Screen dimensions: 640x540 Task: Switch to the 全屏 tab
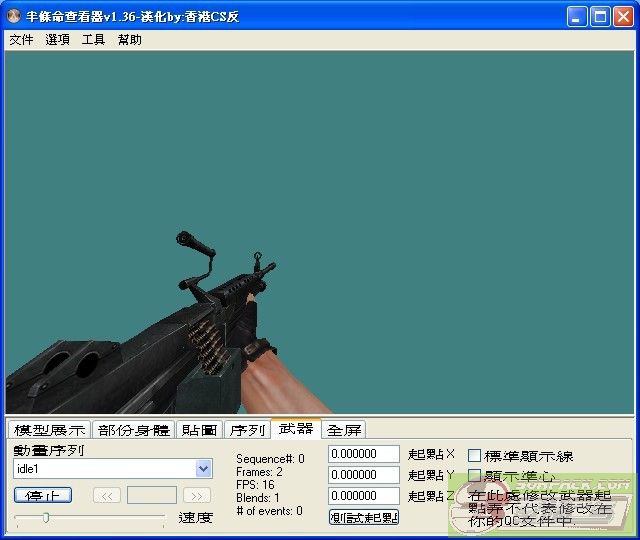tap(344, 430)
